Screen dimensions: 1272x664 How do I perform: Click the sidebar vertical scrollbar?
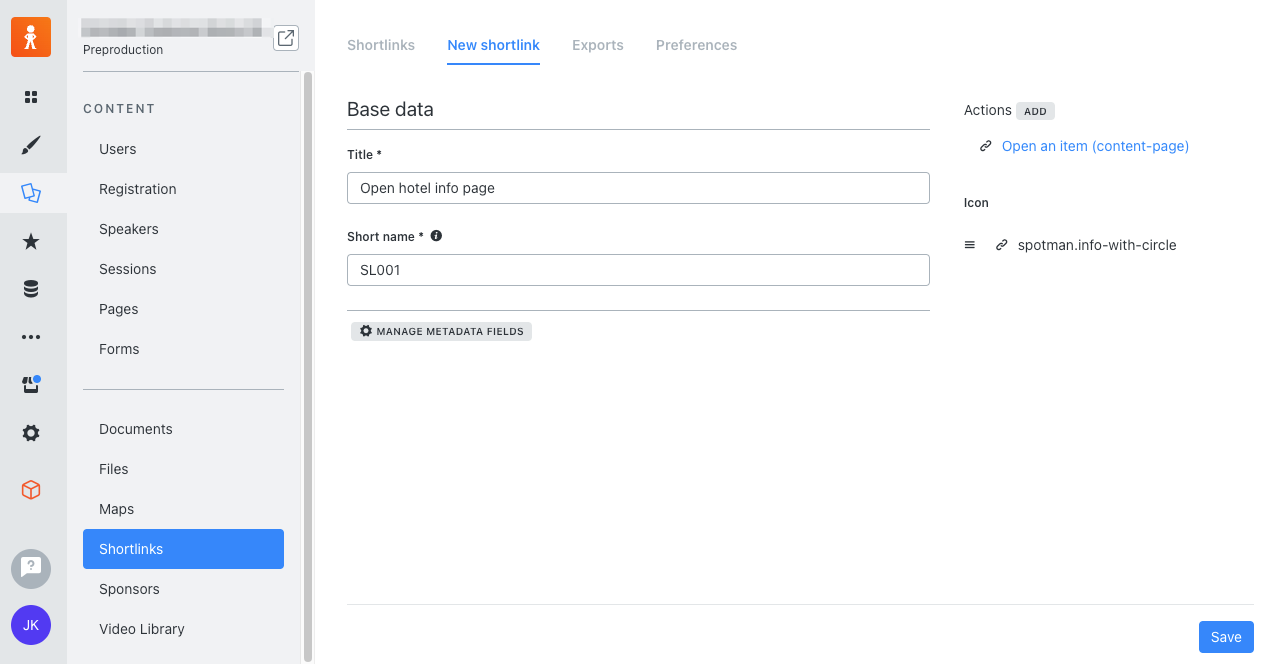click(x=308, y=366)
